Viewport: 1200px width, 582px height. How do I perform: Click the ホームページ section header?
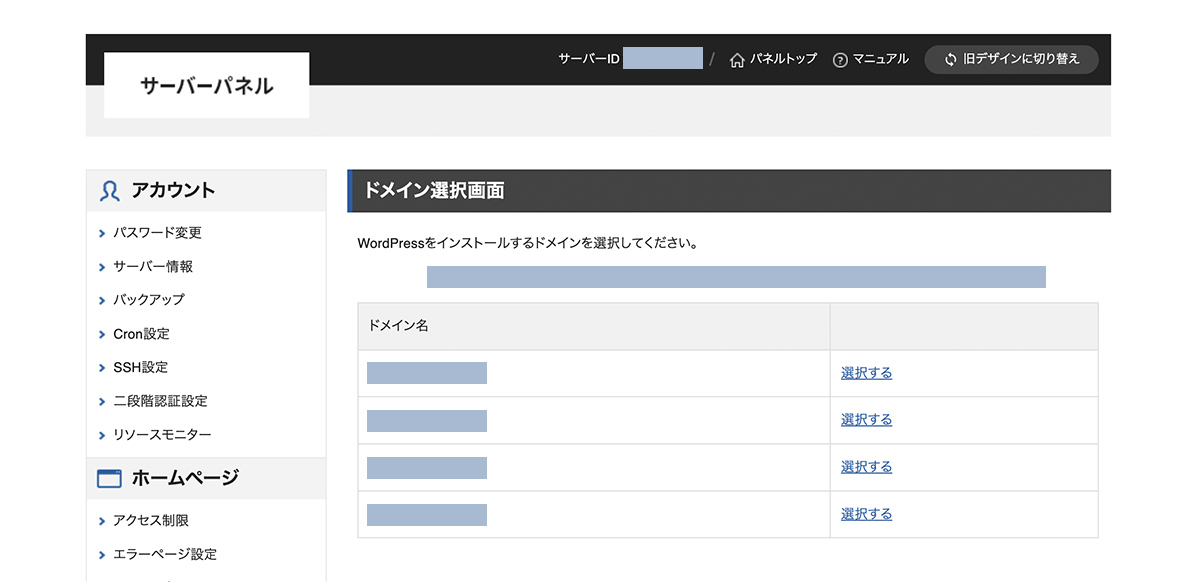tap(206, 478)
